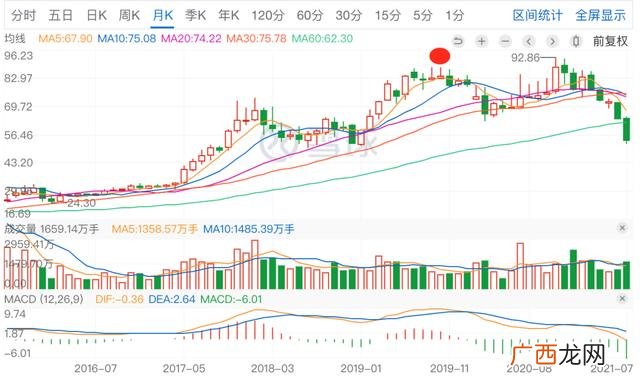Click the MA5:67.90 legend value
This screenshot has width=640, height=383.
coord(65,39)
